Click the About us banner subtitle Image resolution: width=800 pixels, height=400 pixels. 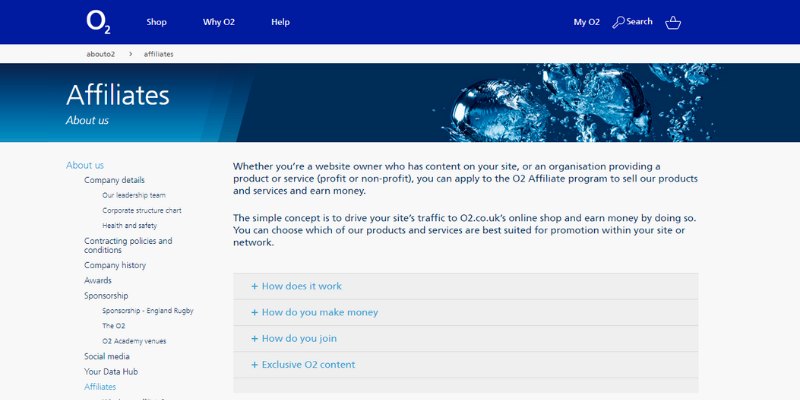pos(87,121)
